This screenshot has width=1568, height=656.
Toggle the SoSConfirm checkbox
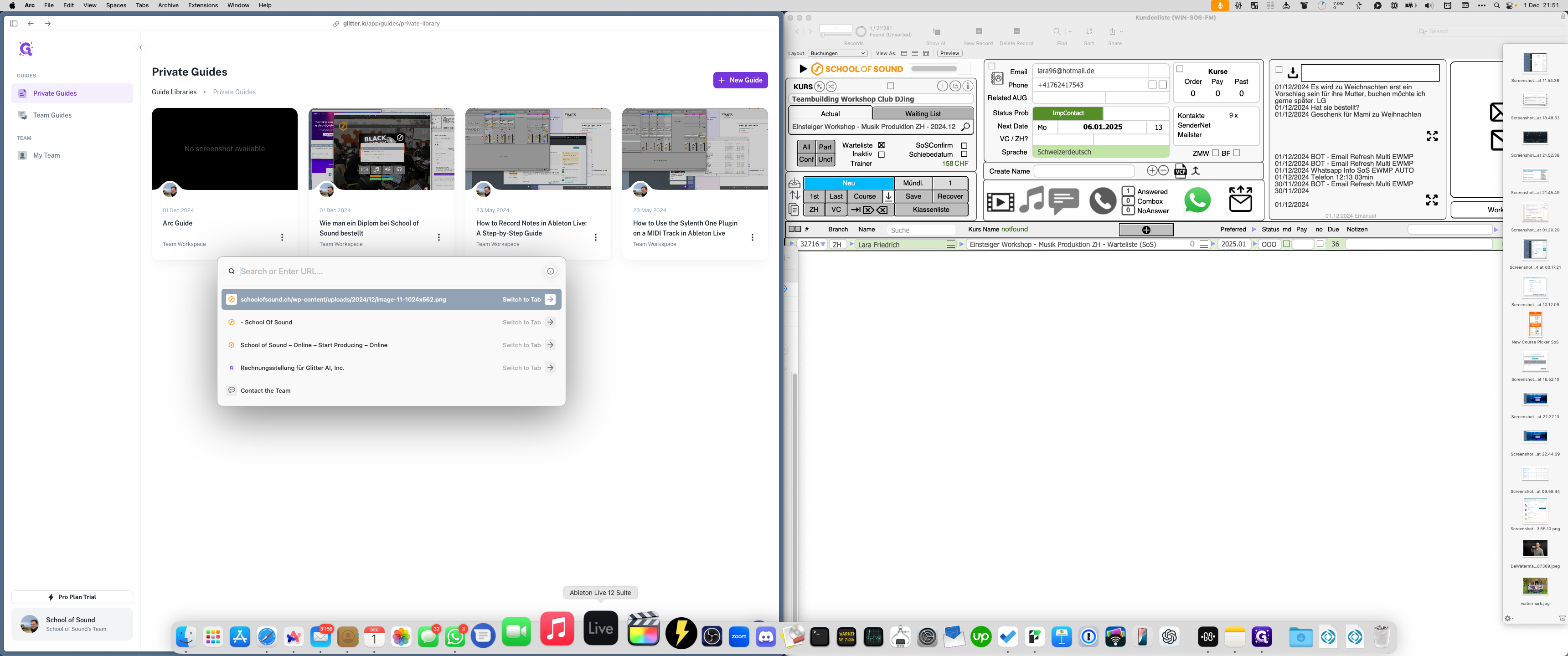964,145
